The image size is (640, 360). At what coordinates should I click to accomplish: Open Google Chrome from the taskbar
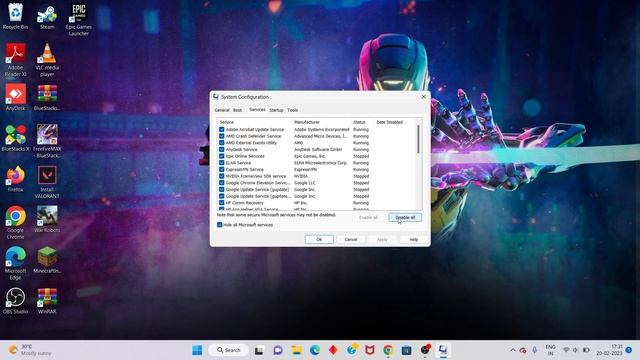tap(388, 350)
